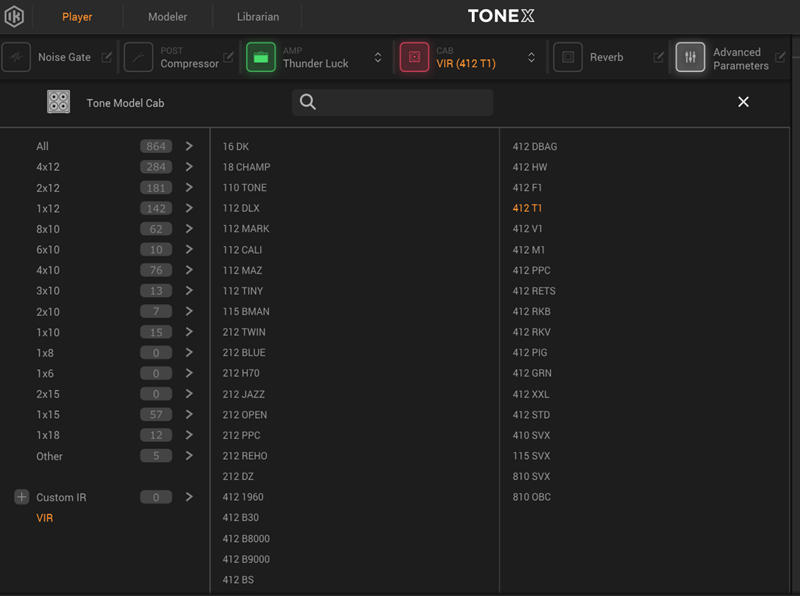Expand the All category chevron
The image size is (800, 596).
tap(189, 146)
